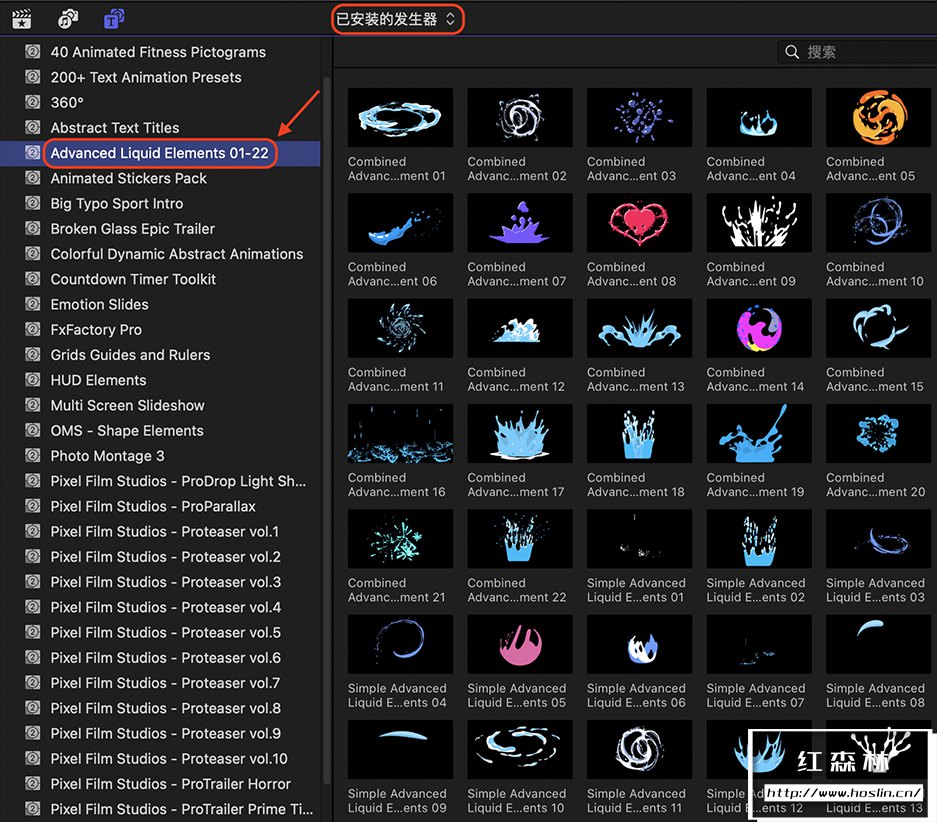The height and width of the screenshot is (822, 937).
Task: Click icon beside Photo Montage 3
Action: pyautogui.click(x=33, y=455)
